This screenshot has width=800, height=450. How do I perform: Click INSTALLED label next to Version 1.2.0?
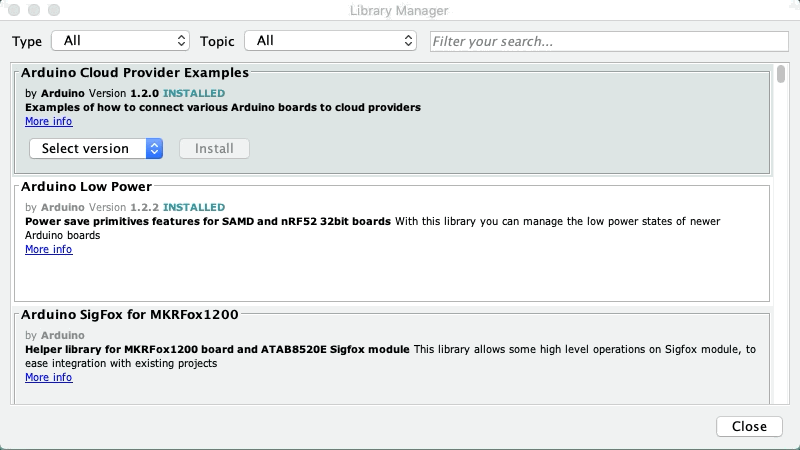click(194, 93)
